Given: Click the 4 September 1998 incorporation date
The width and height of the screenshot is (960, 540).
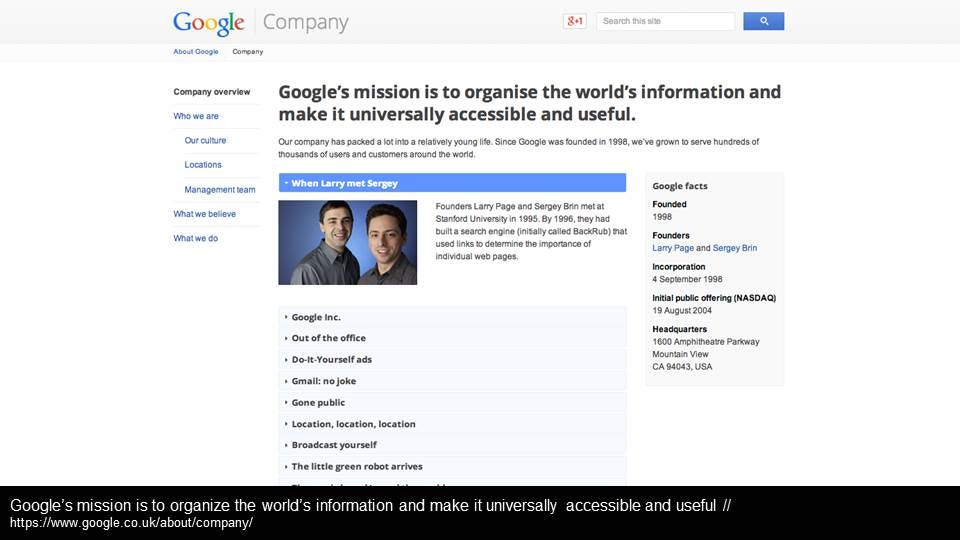Looking at the screenshot, I should [687, 279].
